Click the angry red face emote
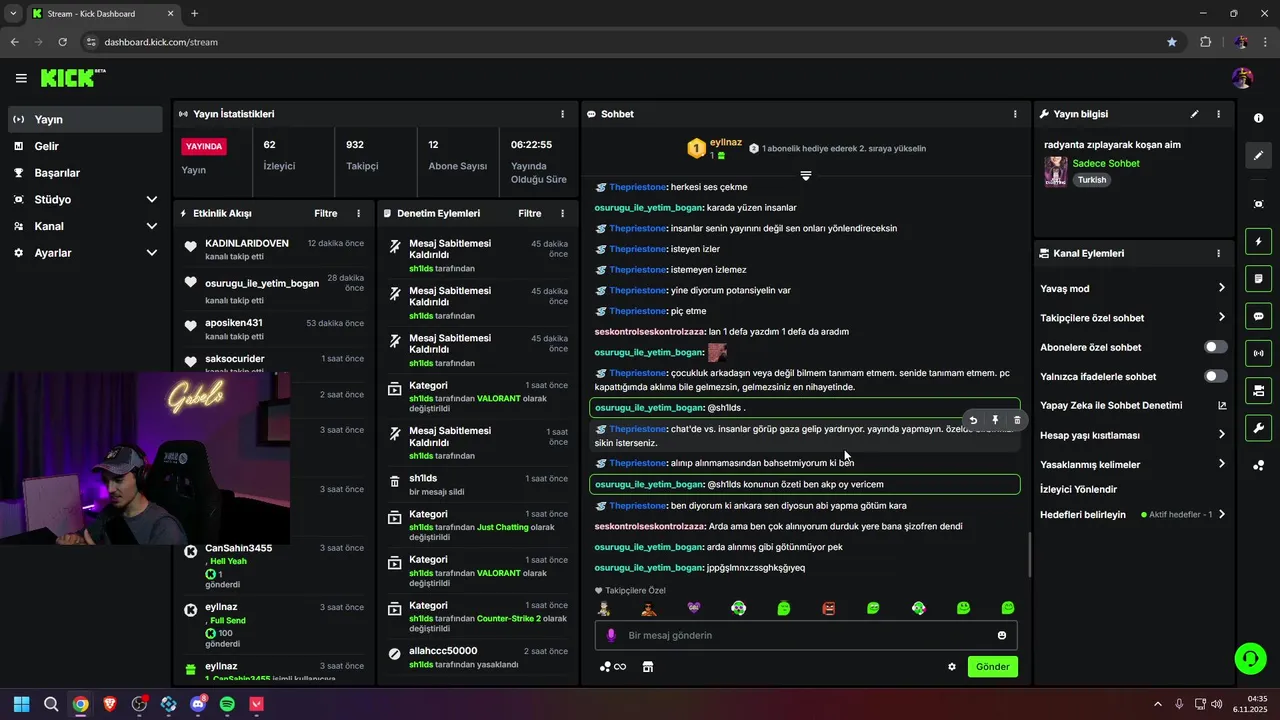The width and height of the screenshot is (1280, 720). pyautogui.click(x=828, y=608)
